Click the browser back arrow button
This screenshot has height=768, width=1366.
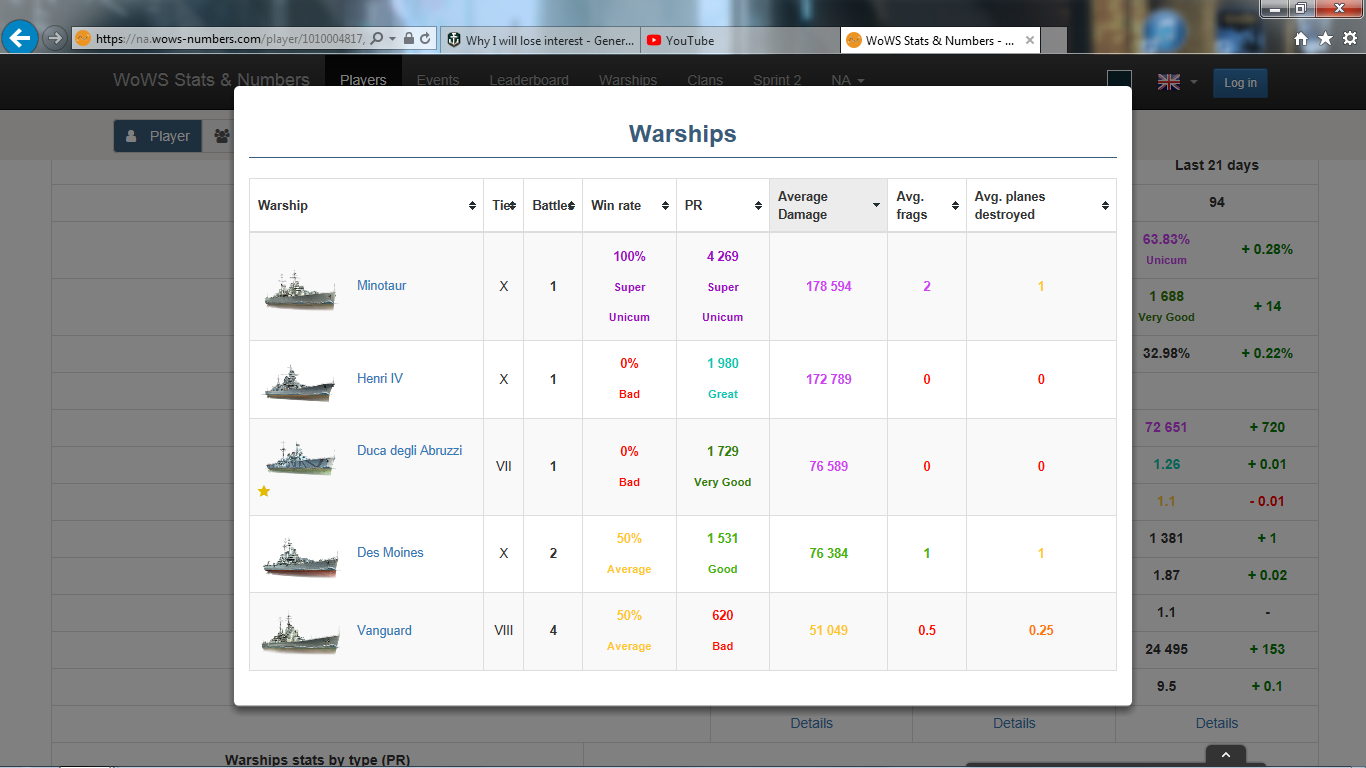pos(20,39)
